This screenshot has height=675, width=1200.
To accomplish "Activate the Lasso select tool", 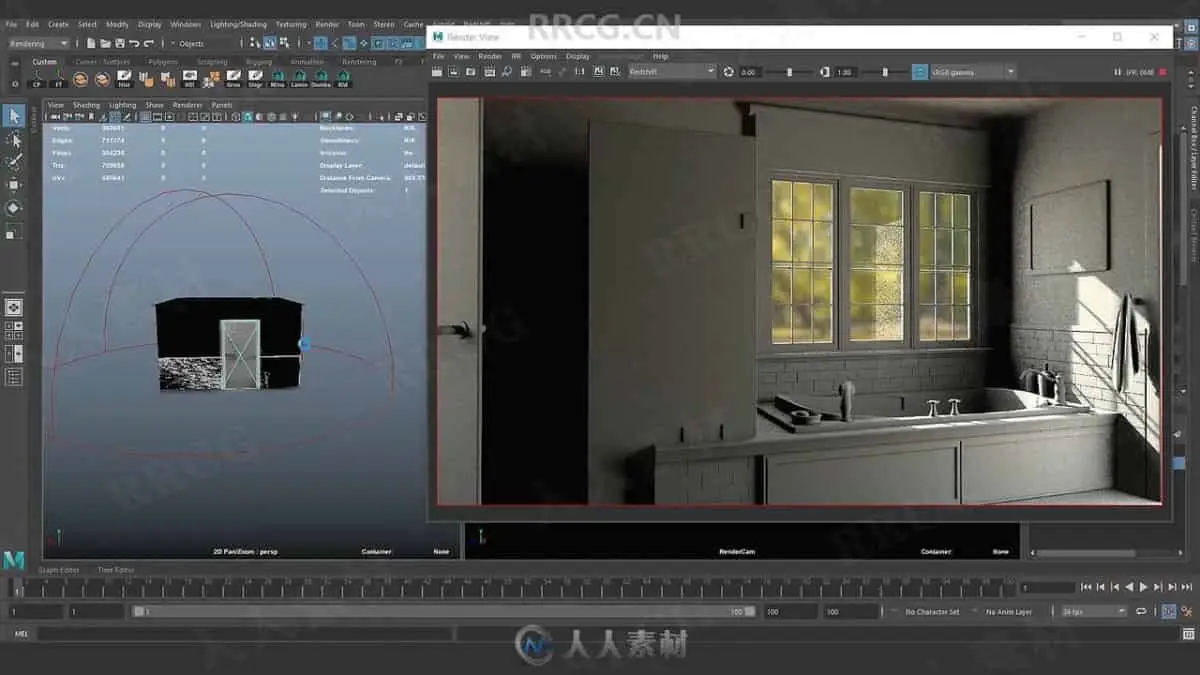I will [x=14, y=139].
